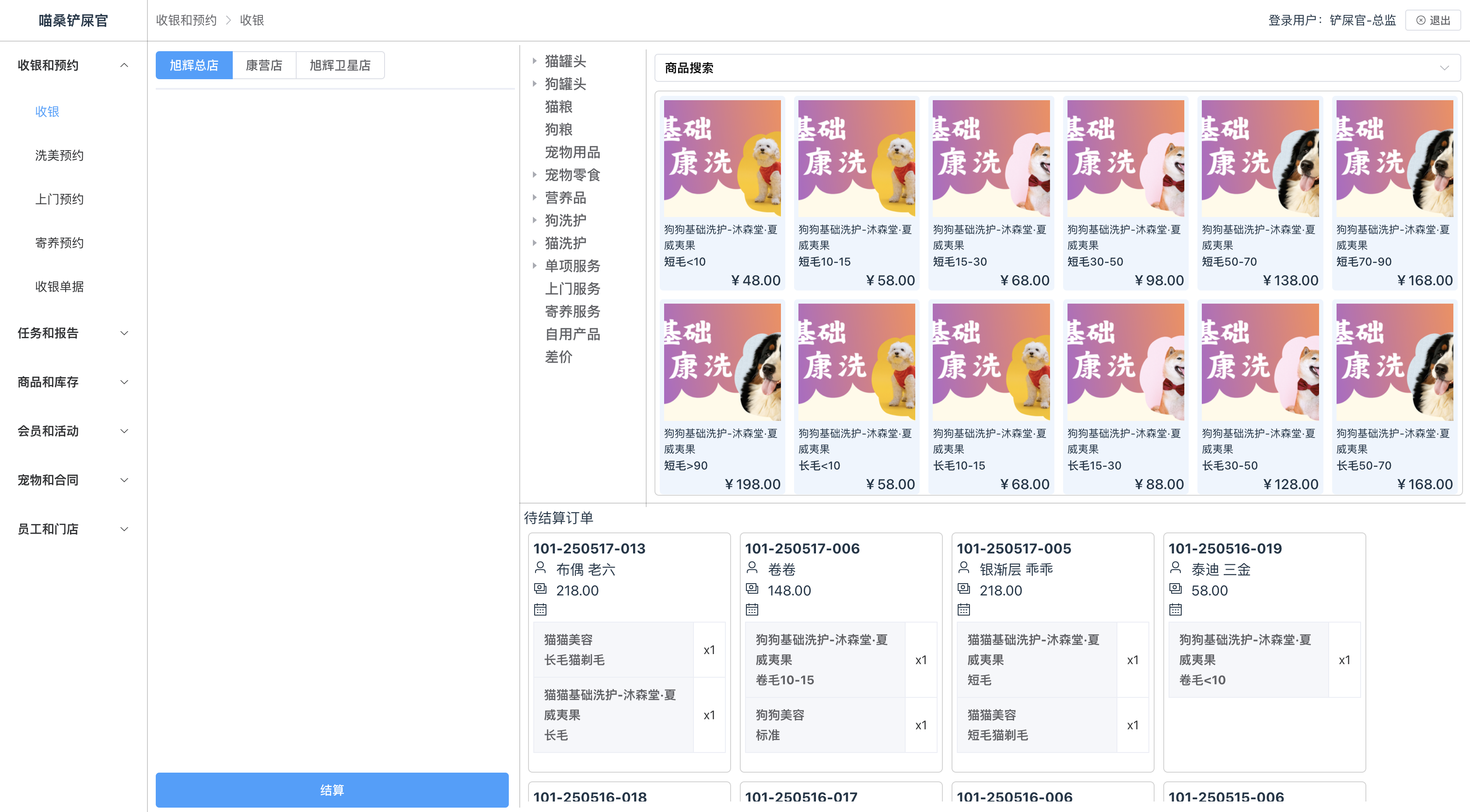
Task: Select the 短毛<10 product priced ¥48.00
Action: point(722,193)
